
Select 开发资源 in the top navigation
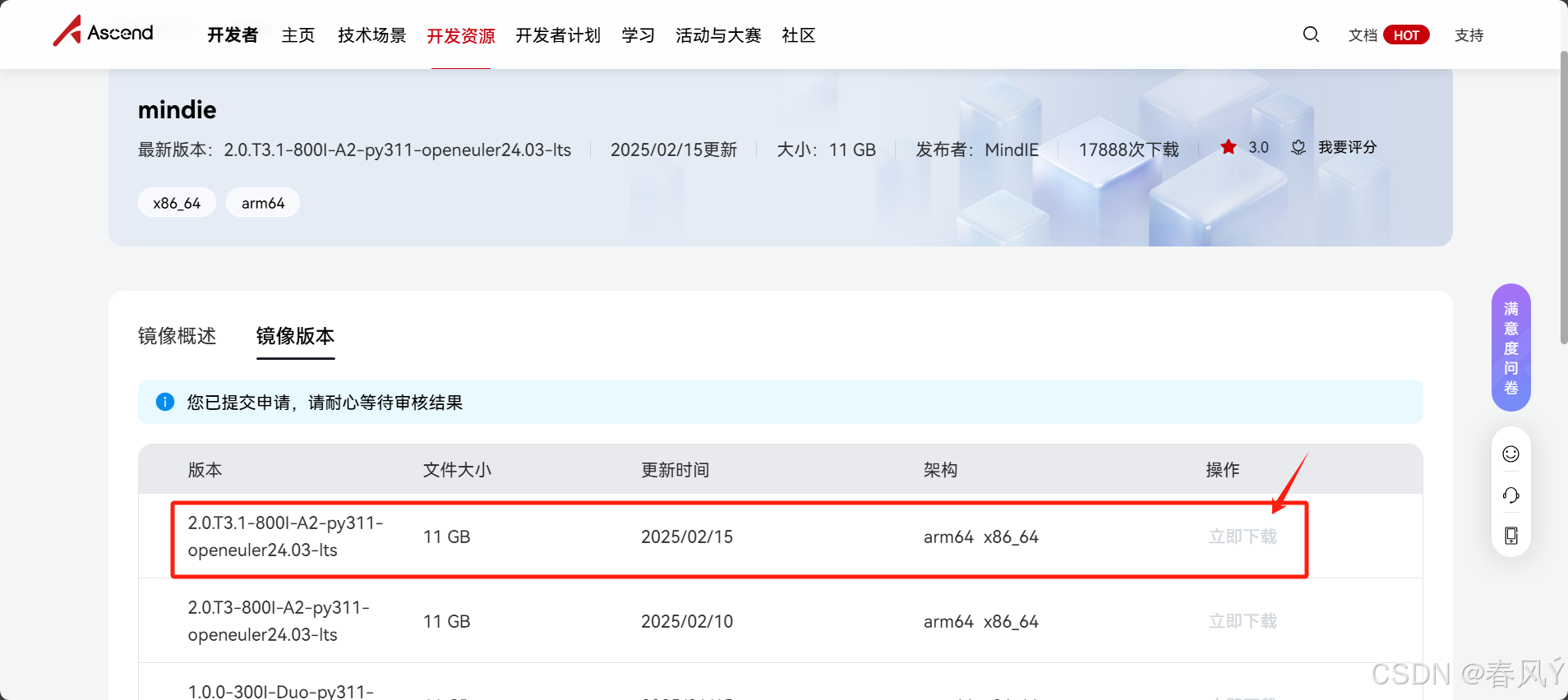click(x=461, y=35)
